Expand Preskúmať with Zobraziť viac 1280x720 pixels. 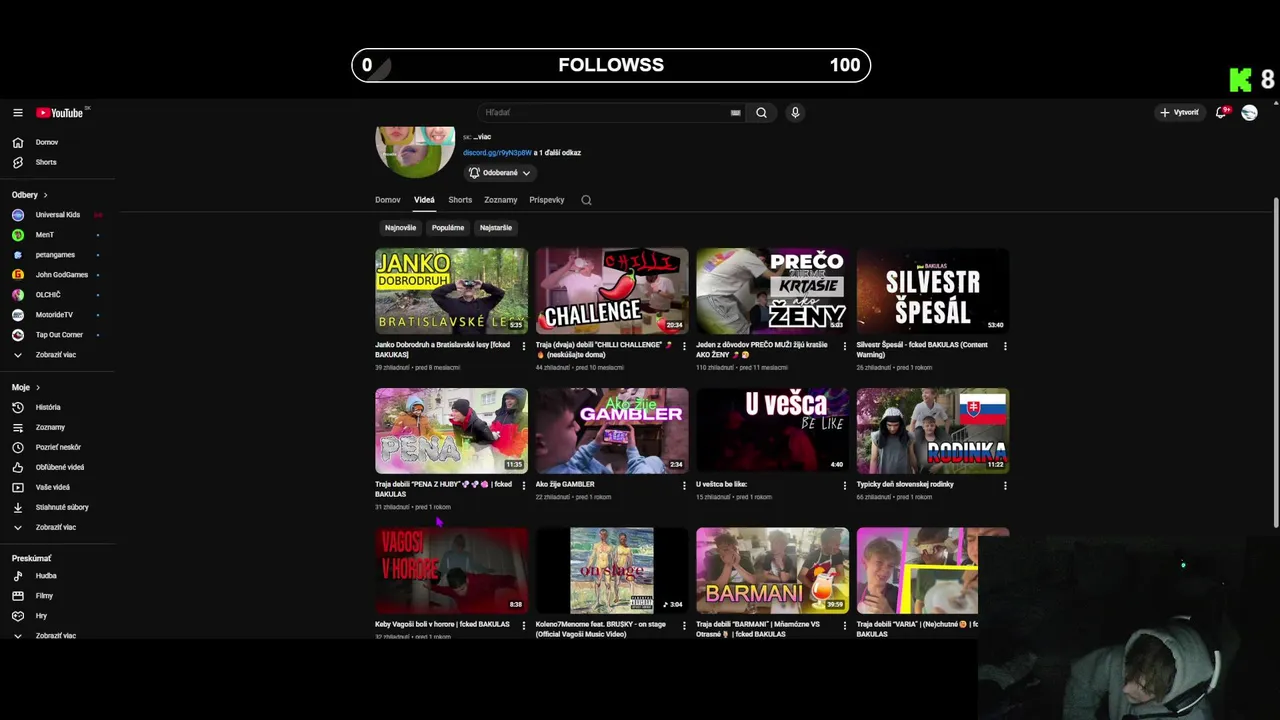pos(58,635)
